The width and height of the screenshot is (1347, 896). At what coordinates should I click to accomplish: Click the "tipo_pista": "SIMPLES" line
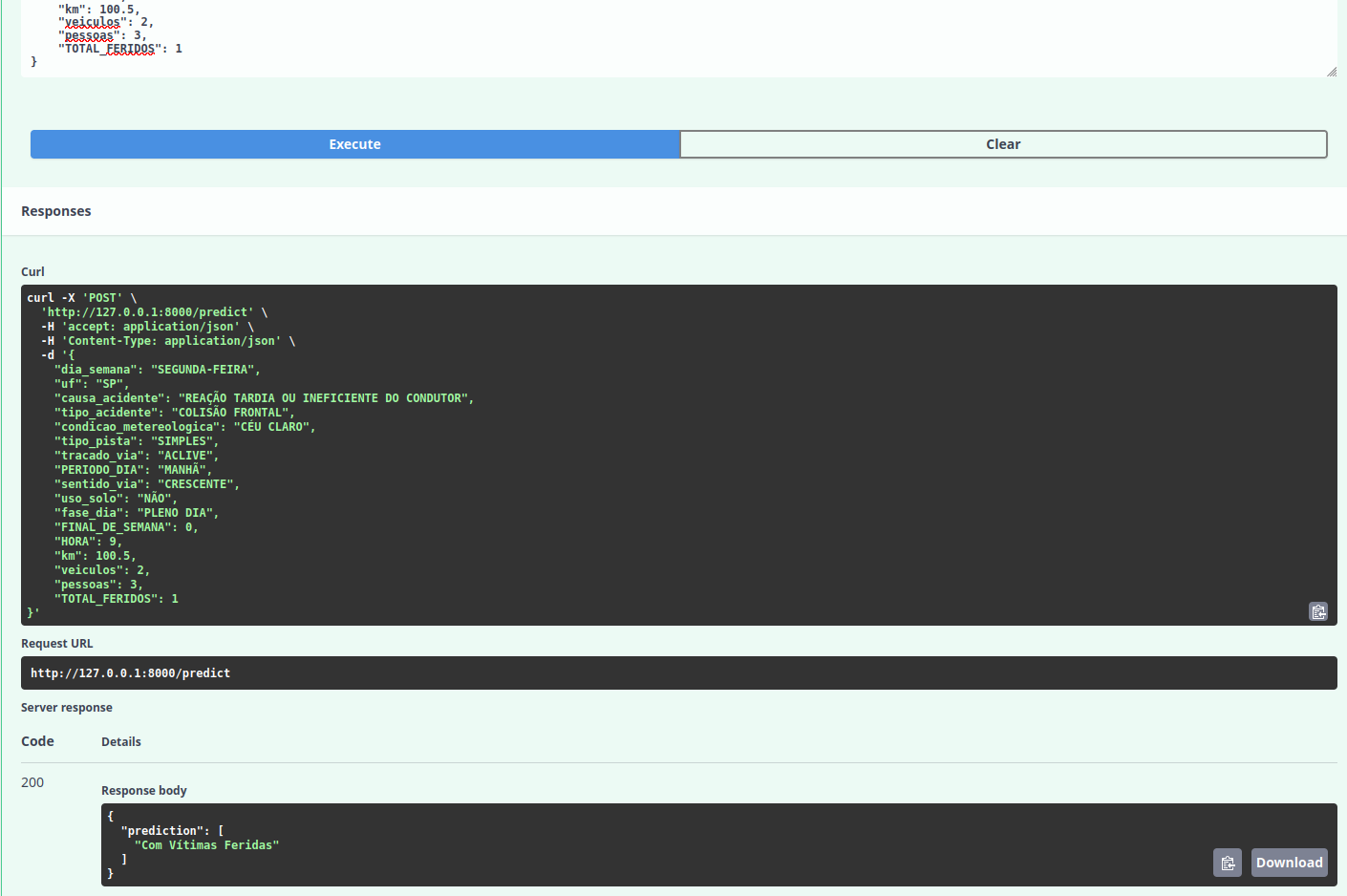click(x=137, y=441)
